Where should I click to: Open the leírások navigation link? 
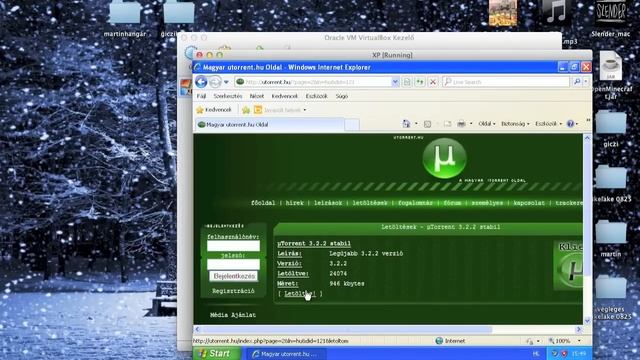[328, 203]
